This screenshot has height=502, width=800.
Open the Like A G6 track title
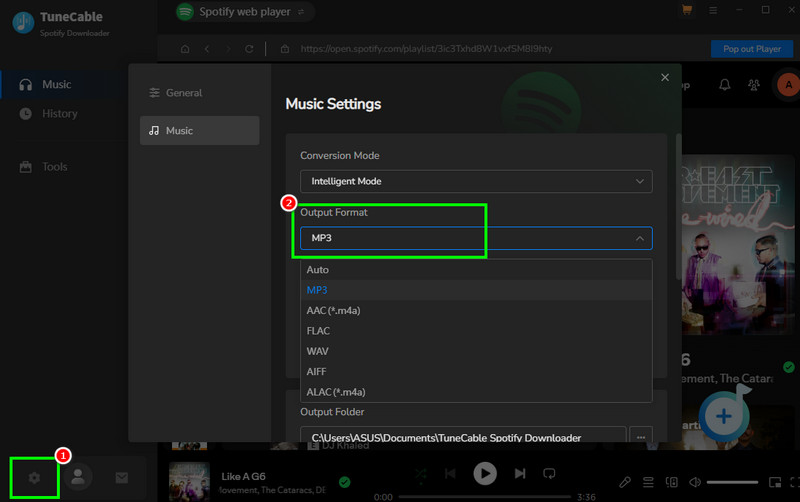pyautogui.click(x=243, y=476)
